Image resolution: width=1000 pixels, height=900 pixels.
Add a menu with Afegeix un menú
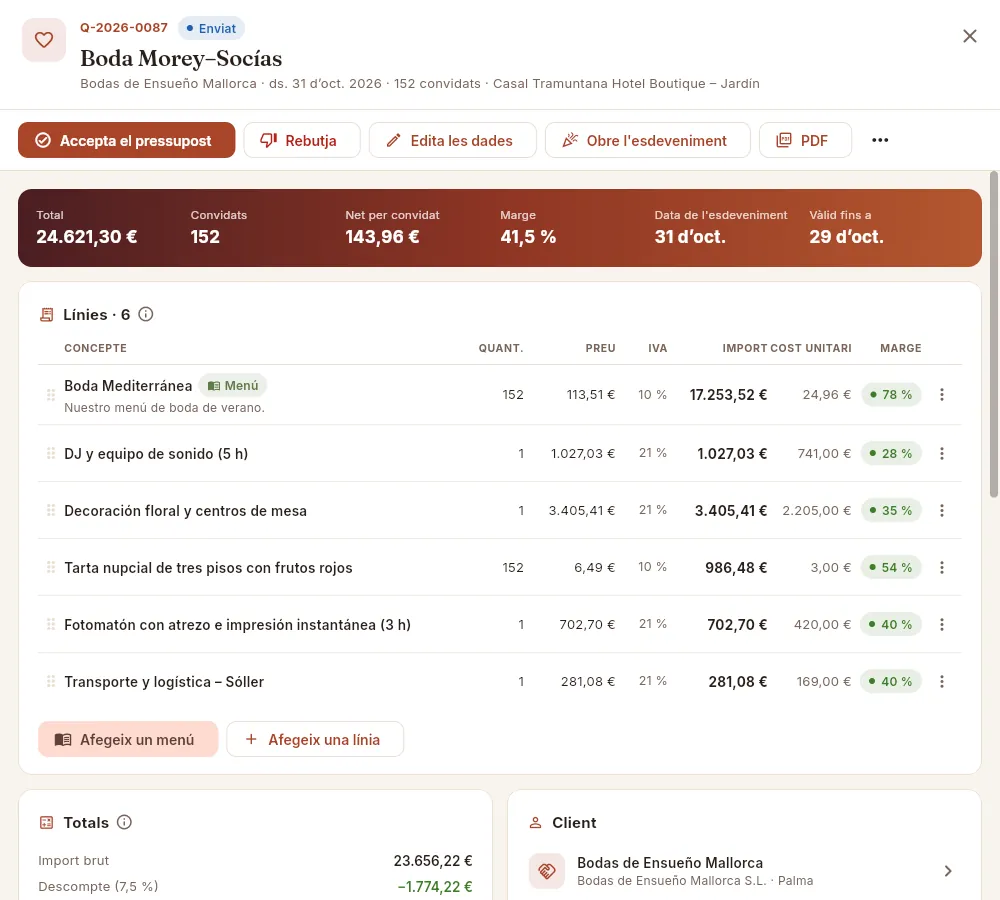[x=128, y=739]
